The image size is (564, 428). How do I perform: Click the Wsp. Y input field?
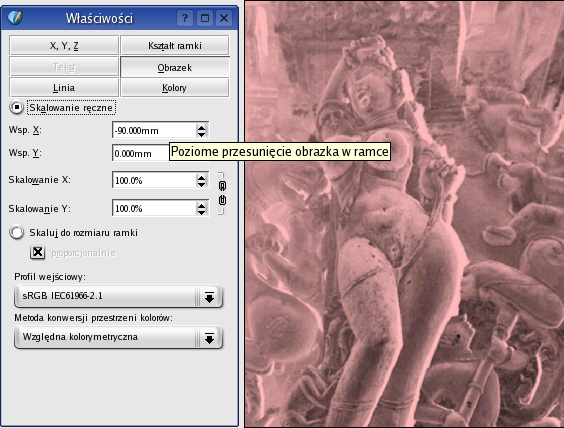coord(141,153)
